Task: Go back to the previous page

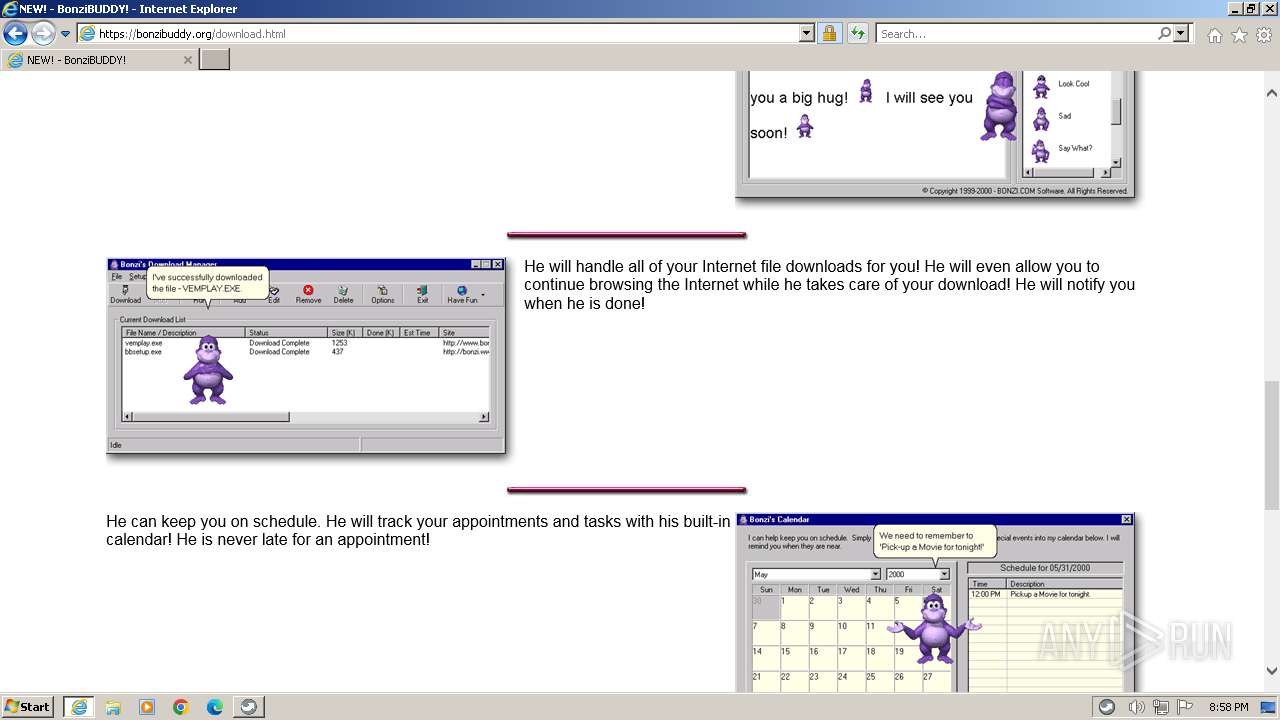Action: click(x=15, y=34)
